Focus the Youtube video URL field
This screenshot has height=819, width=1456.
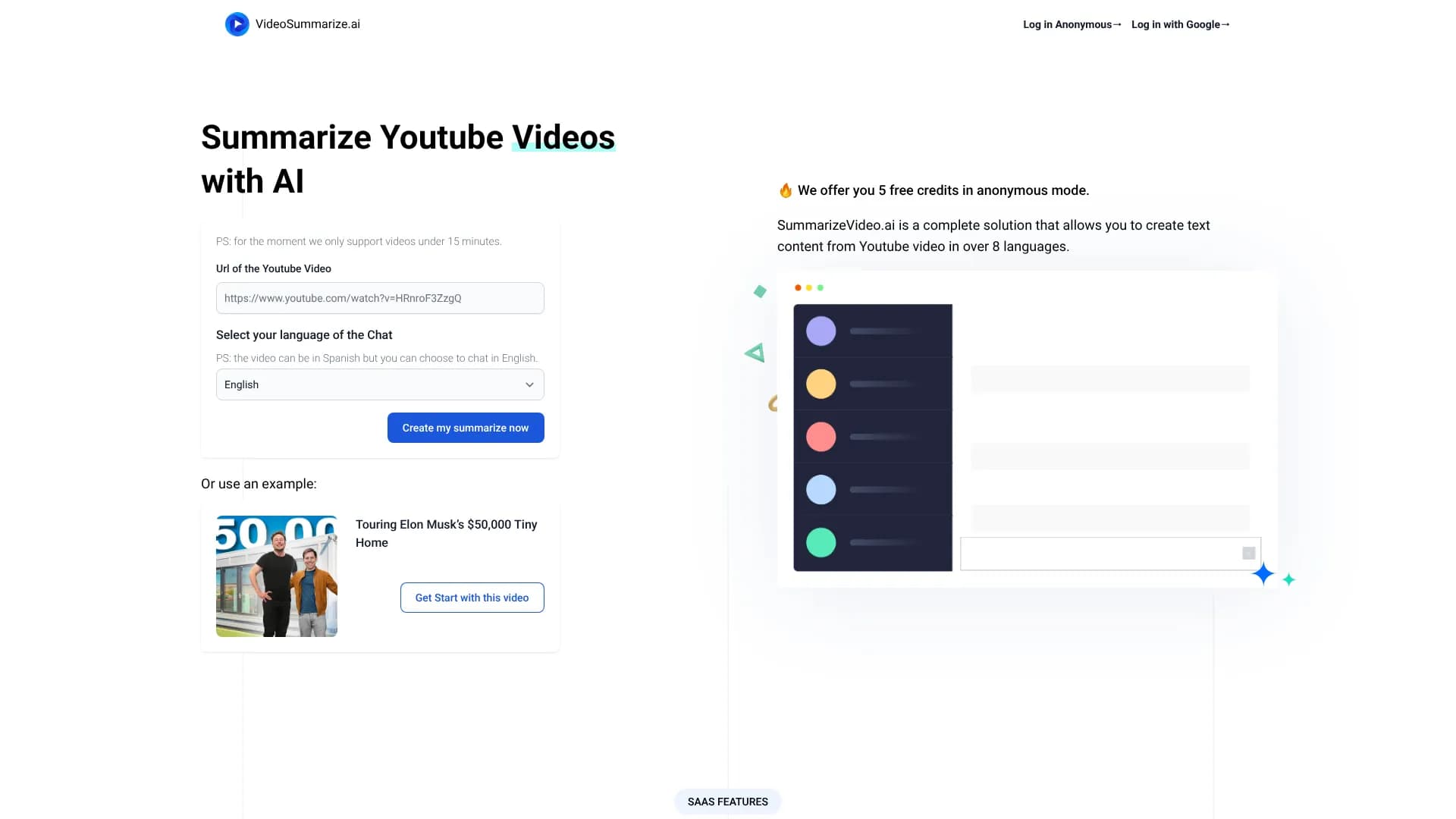pos(380,298)
